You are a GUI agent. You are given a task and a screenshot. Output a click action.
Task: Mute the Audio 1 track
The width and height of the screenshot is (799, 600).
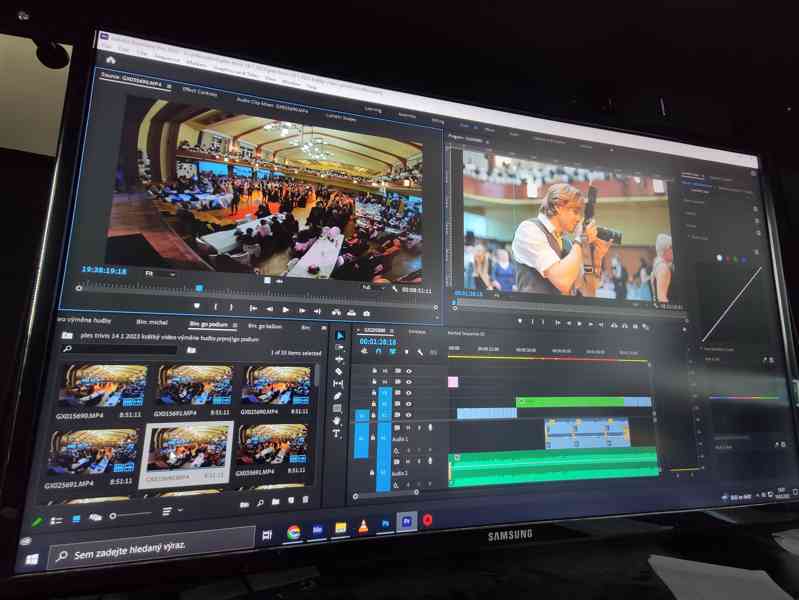click(408, 428)
